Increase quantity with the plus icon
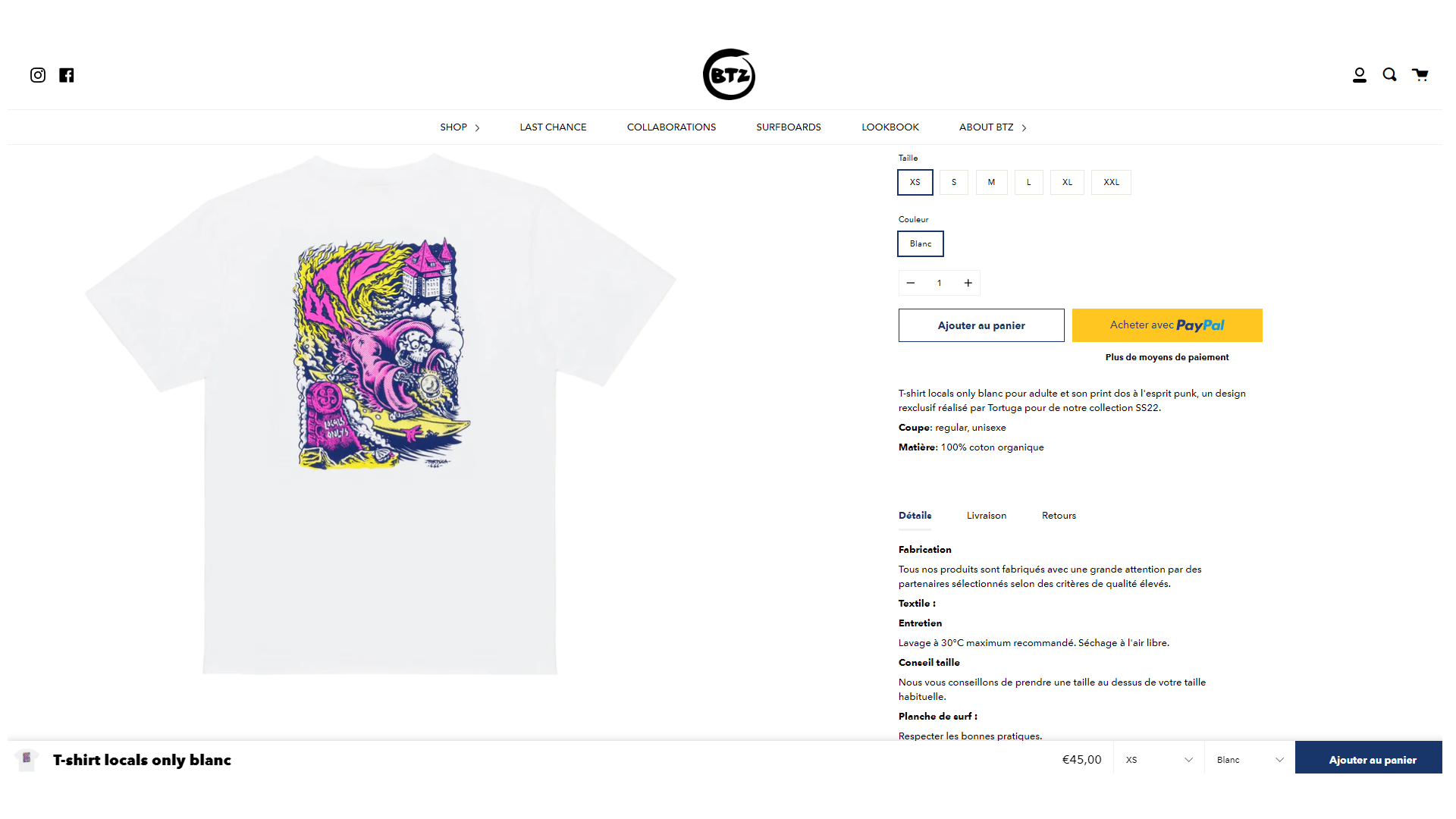Viewport: 1456px width, 819px height. click(x=968, y=283)
